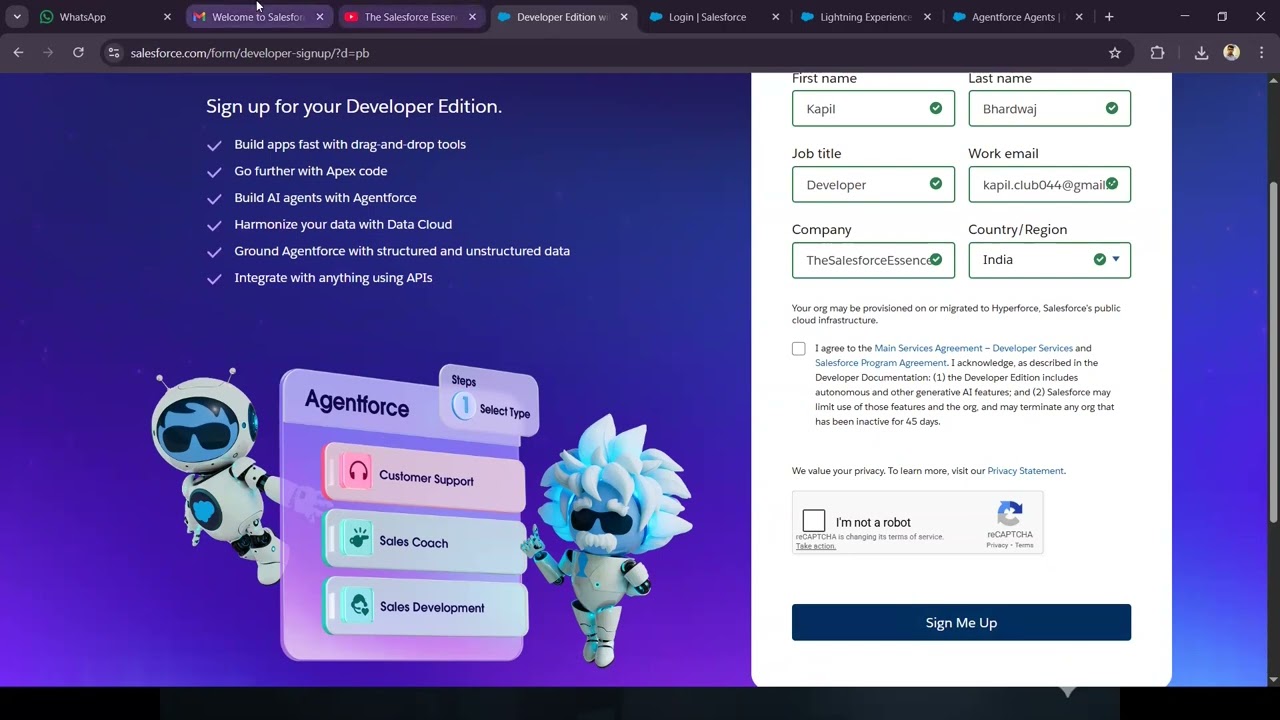1280x720 pixels.
Task: Close the Developer Edition tab
Action: tap(625, 17)
